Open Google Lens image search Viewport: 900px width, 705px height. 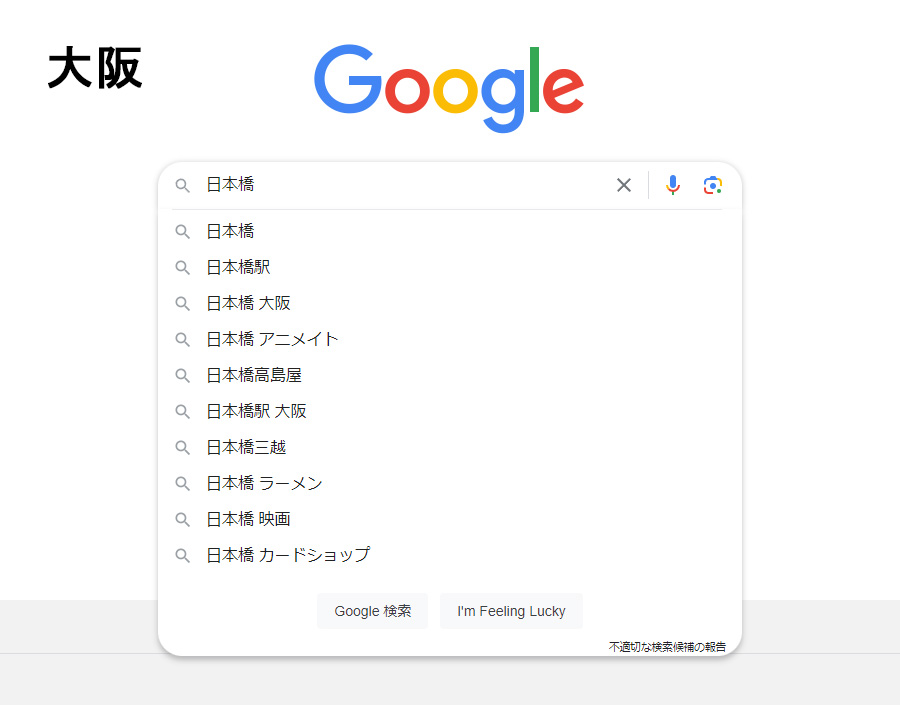[712, 185]
